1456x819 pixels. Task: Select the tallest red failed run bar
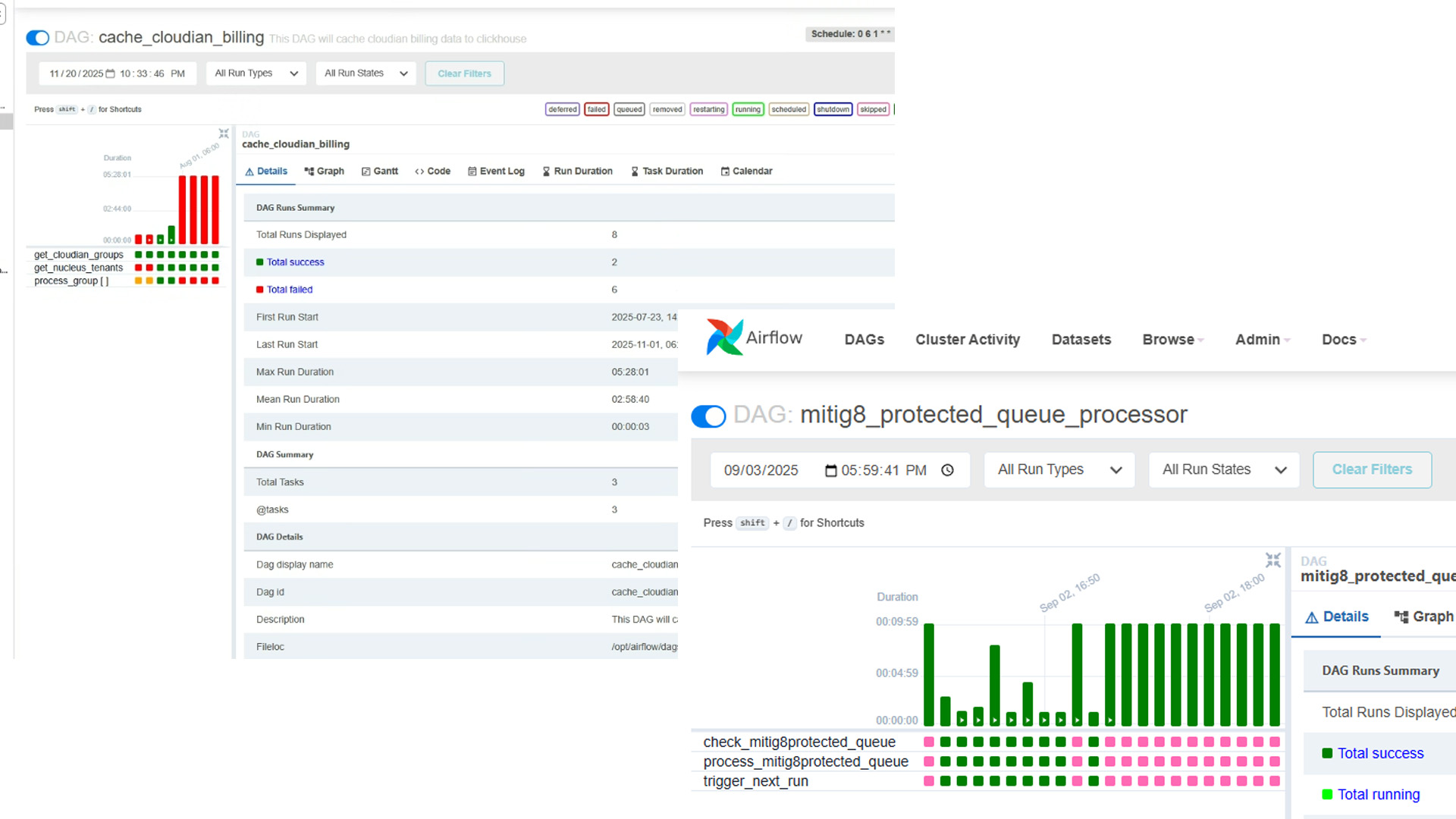(183, 209)
